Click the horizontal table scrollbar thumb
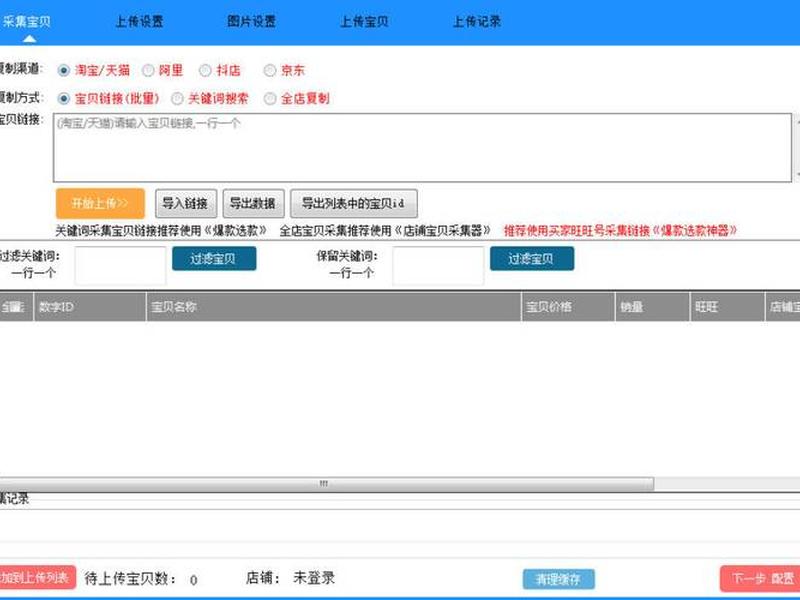 pos(326,483)
